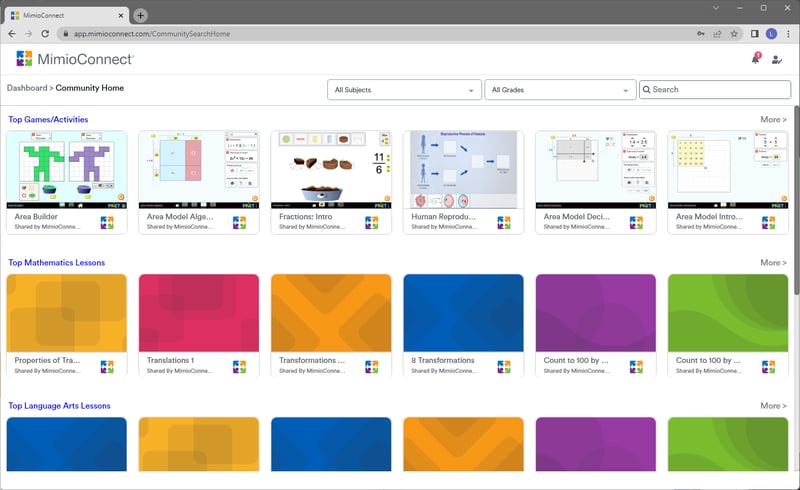Click the Chrome back arrow
800x490 pixels.
point(12,34)
